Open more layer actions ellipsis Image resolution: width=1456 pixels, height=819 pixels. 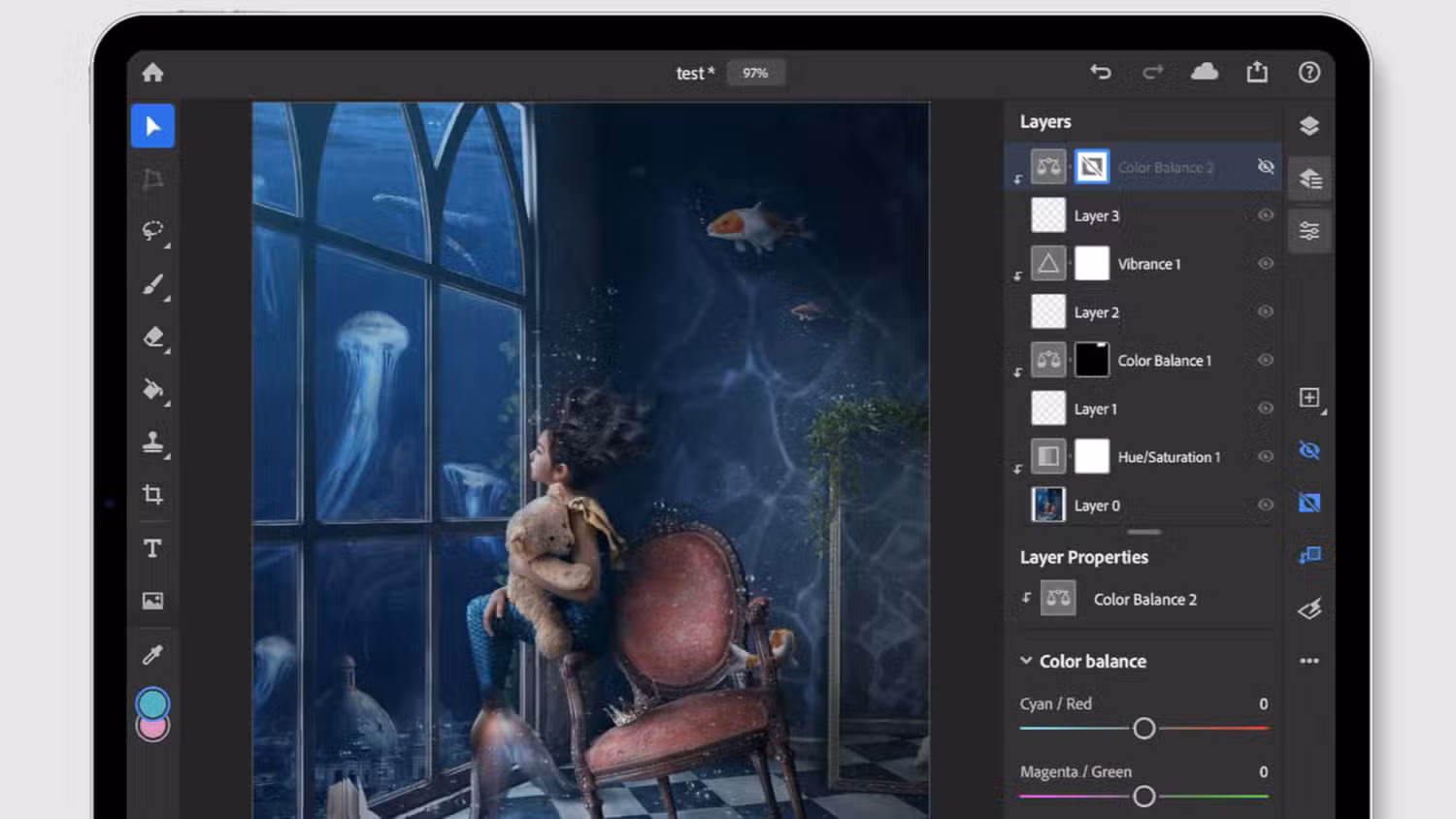point(1309,661)
